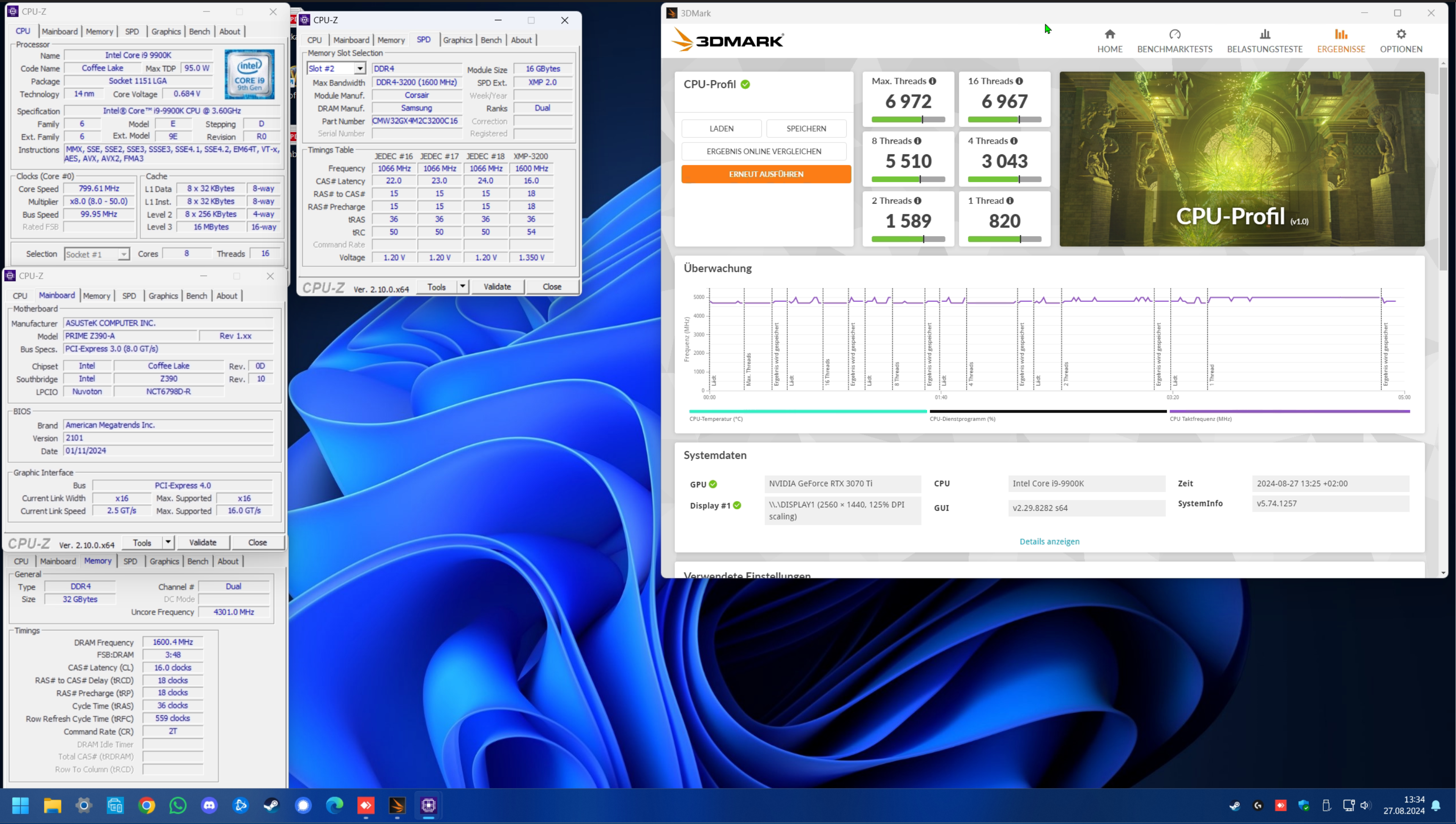Click PRIME Z390-A model field
This screenshot has width=1456, height=824.
(130, 336)
